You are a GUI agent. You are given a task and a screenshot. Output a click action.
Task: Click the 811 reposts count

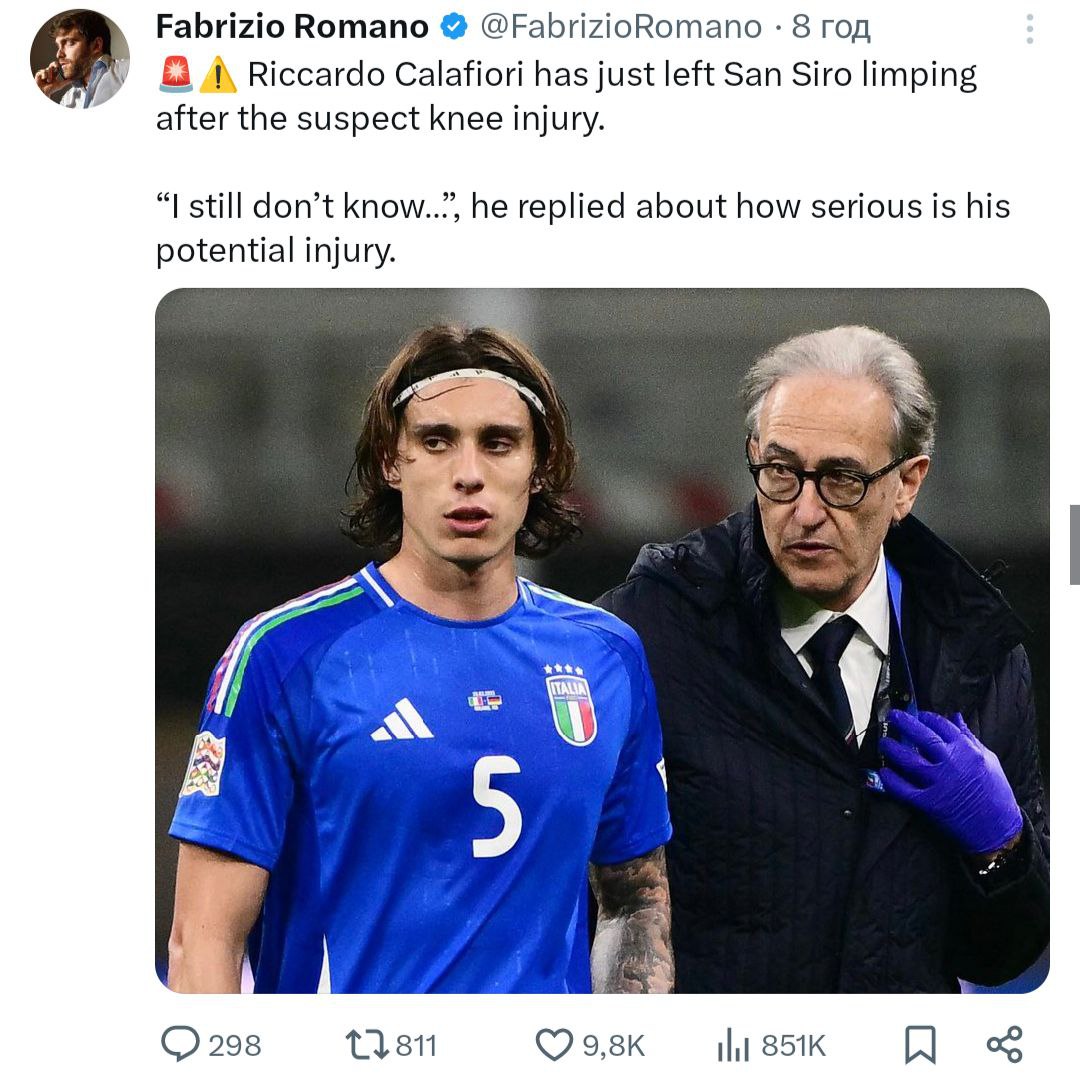pyautogui.click(x=417, y=1046)
